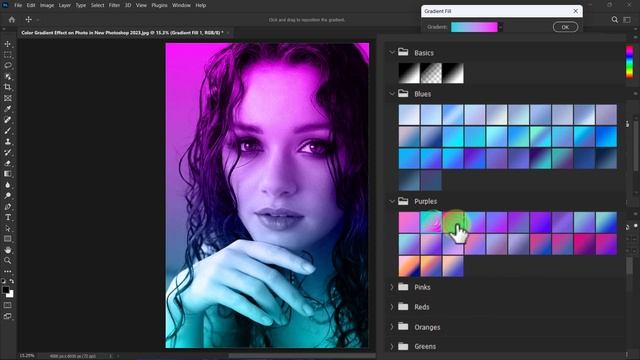Collapse the Blues gradient folder
This screenshot has height=360, width=640.
[x=392, y=93]
